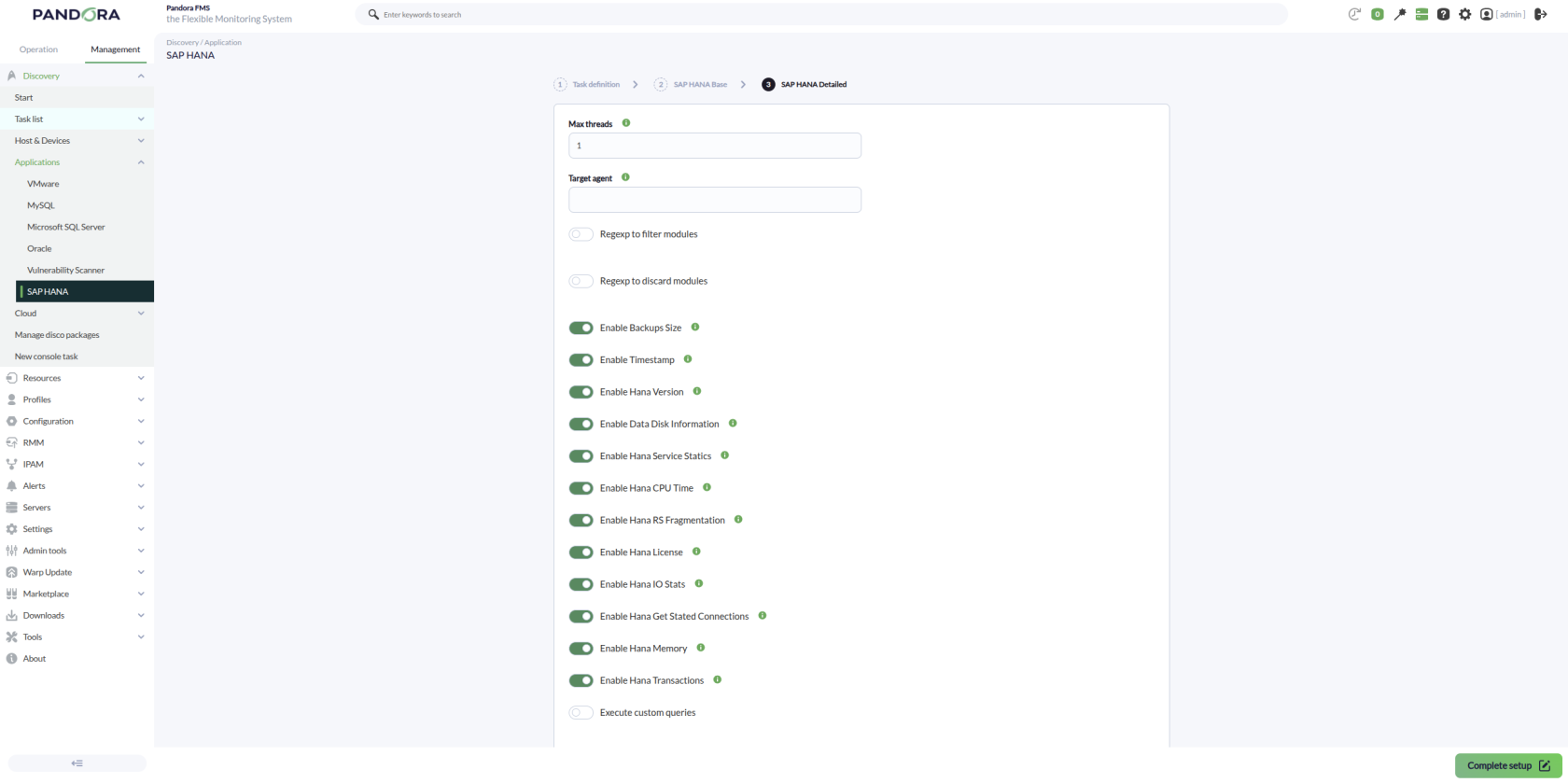Expand the Resources menu section
1568x783 pixels.
click(x=141, y=378)
